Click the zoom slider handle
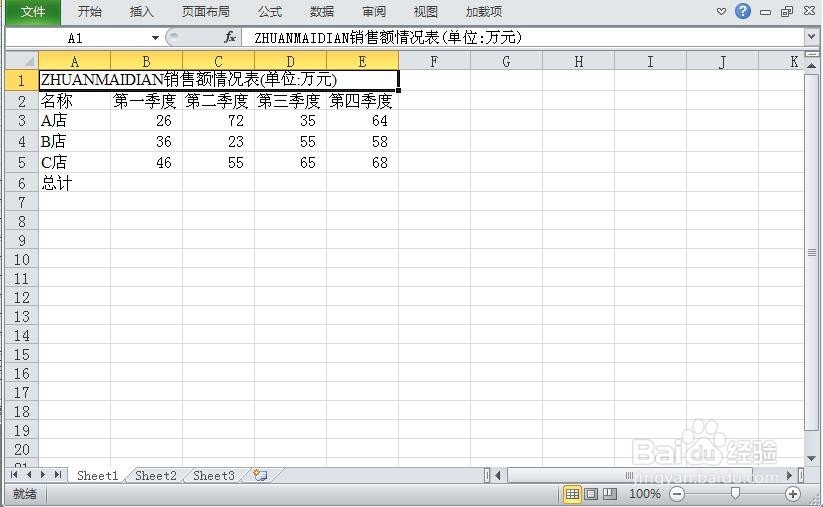Image resolution: width=823 pixels, height=507 pixels. point(735,493)
